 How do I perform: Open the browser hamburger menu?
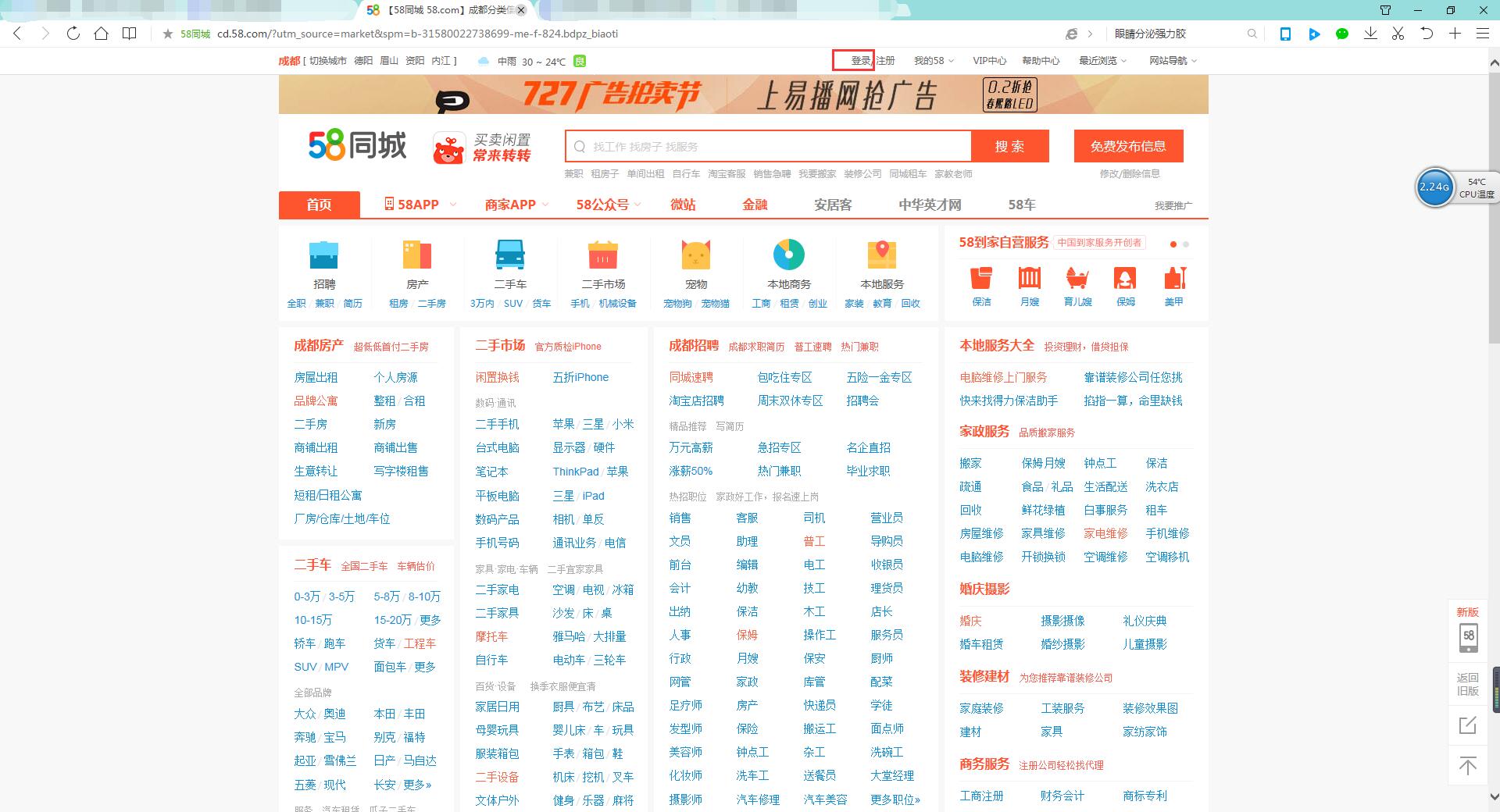tap(1482, 34)
